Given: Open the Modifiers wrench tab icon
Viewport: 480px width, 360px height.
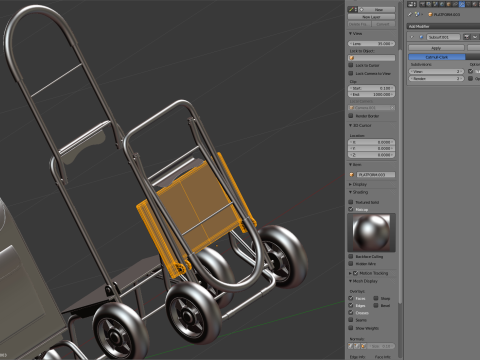Looking at the screenshot, I should pos(462,4).
